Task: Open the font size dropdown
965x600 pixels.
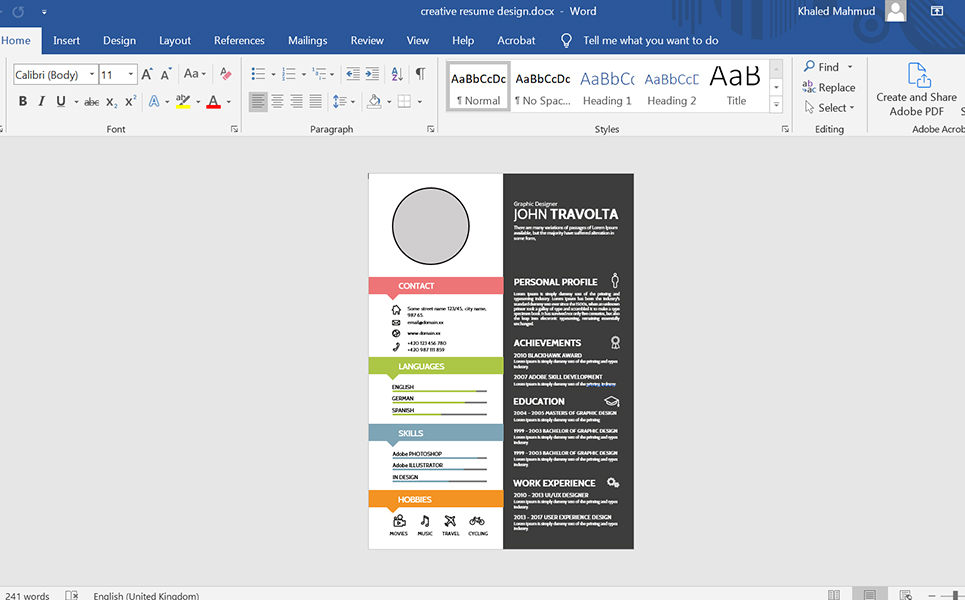Action: [x=131, y=75]
